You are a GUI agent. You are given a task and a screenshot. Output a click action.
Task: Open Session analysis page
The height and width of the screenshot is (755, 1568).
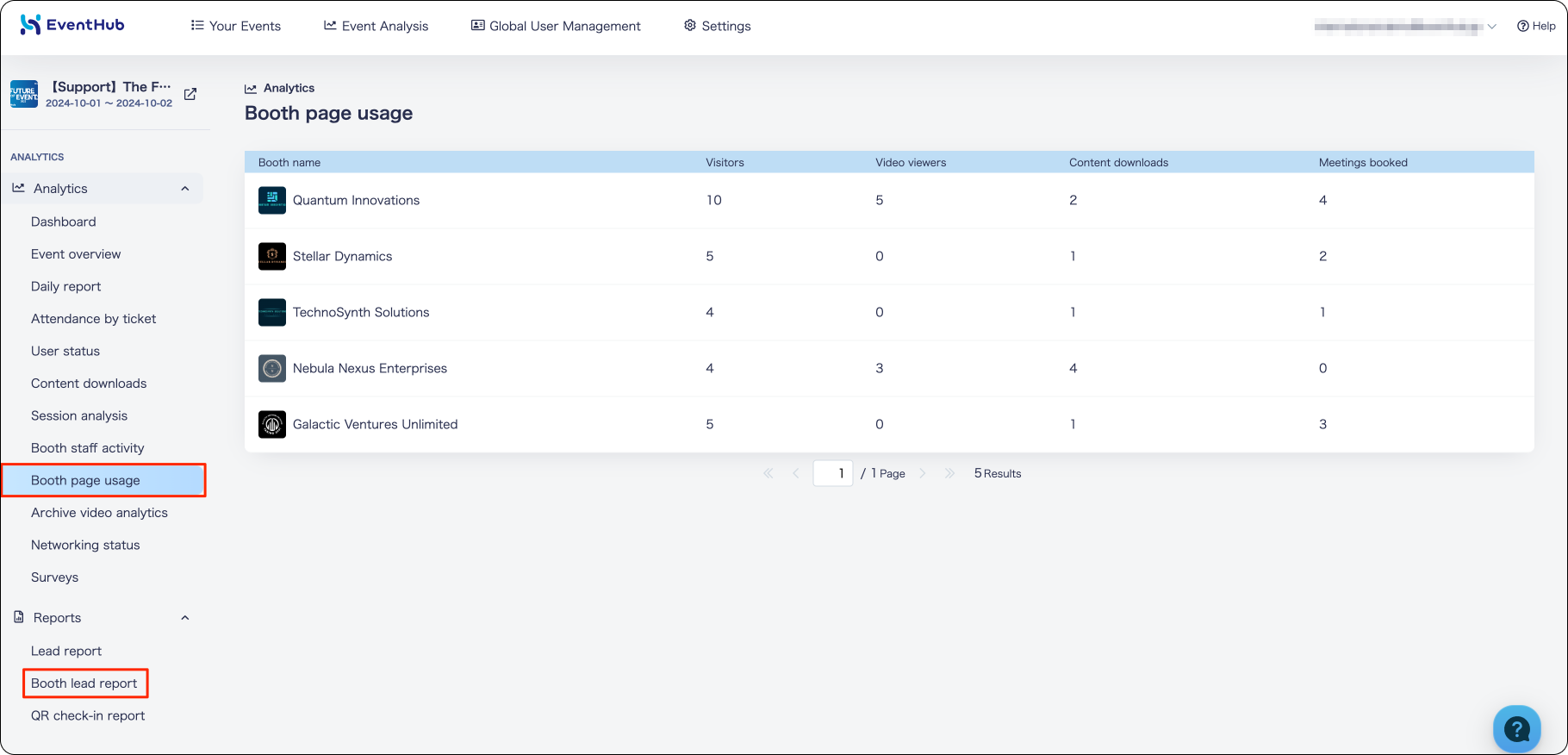[x=79, y=415]
